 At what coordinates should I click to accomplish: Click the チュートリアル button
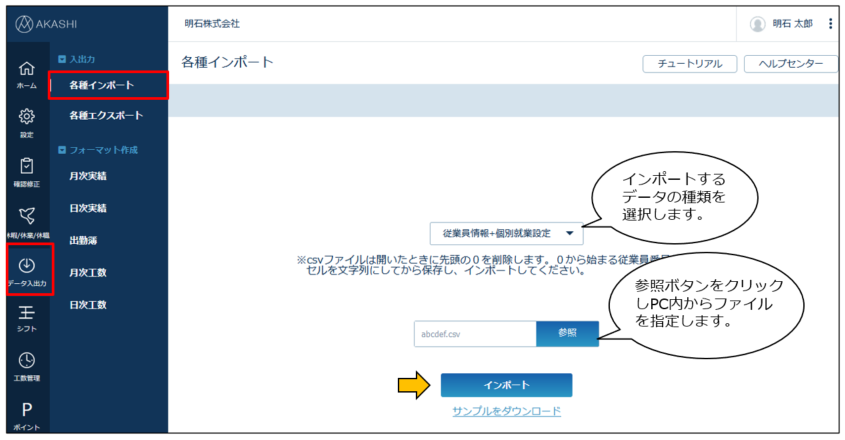[690, 64]
